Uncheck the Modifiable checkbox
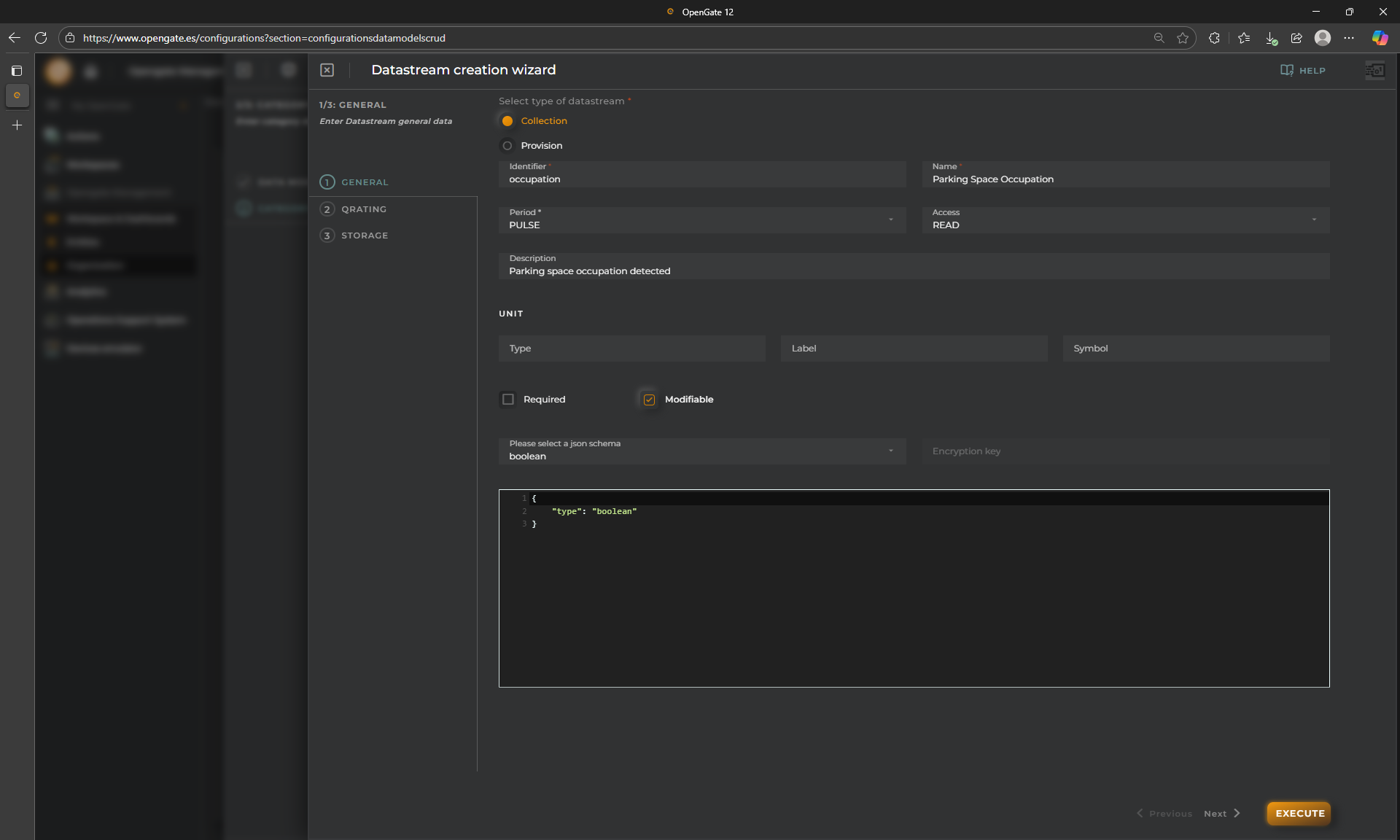 coord(649,400)
